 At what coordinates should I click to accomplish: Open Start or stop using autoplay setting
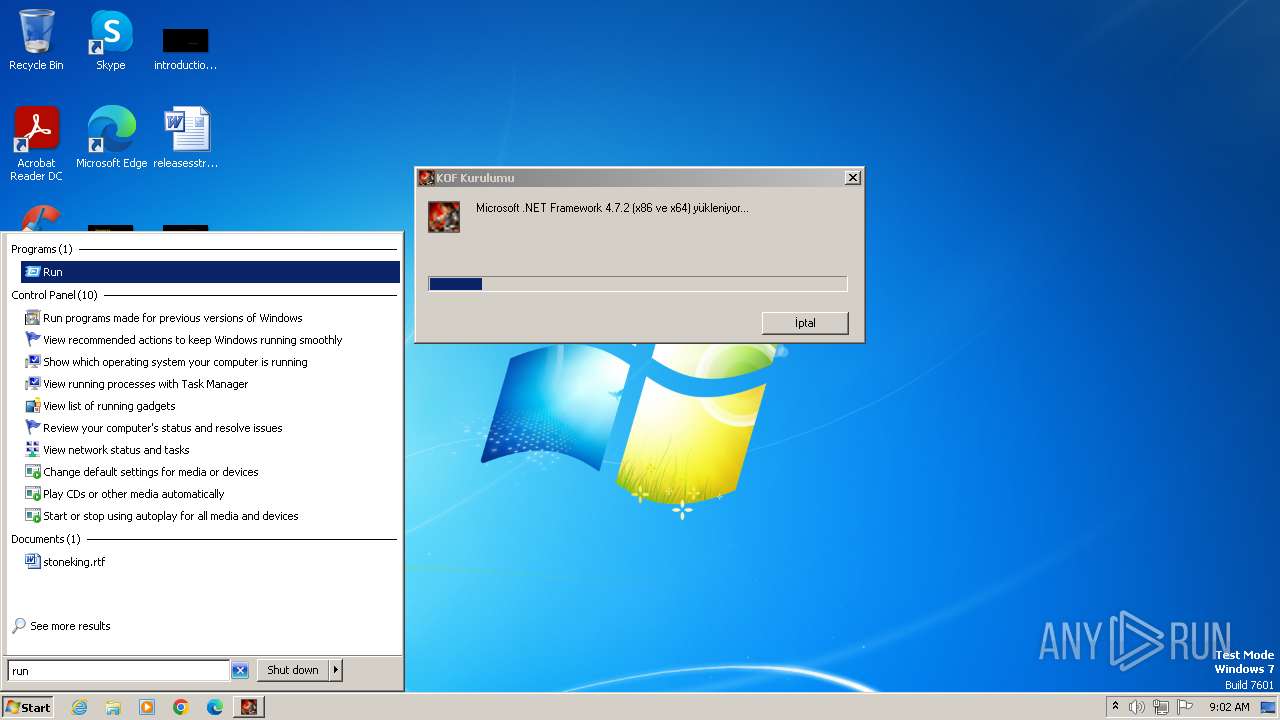[161, 516]
